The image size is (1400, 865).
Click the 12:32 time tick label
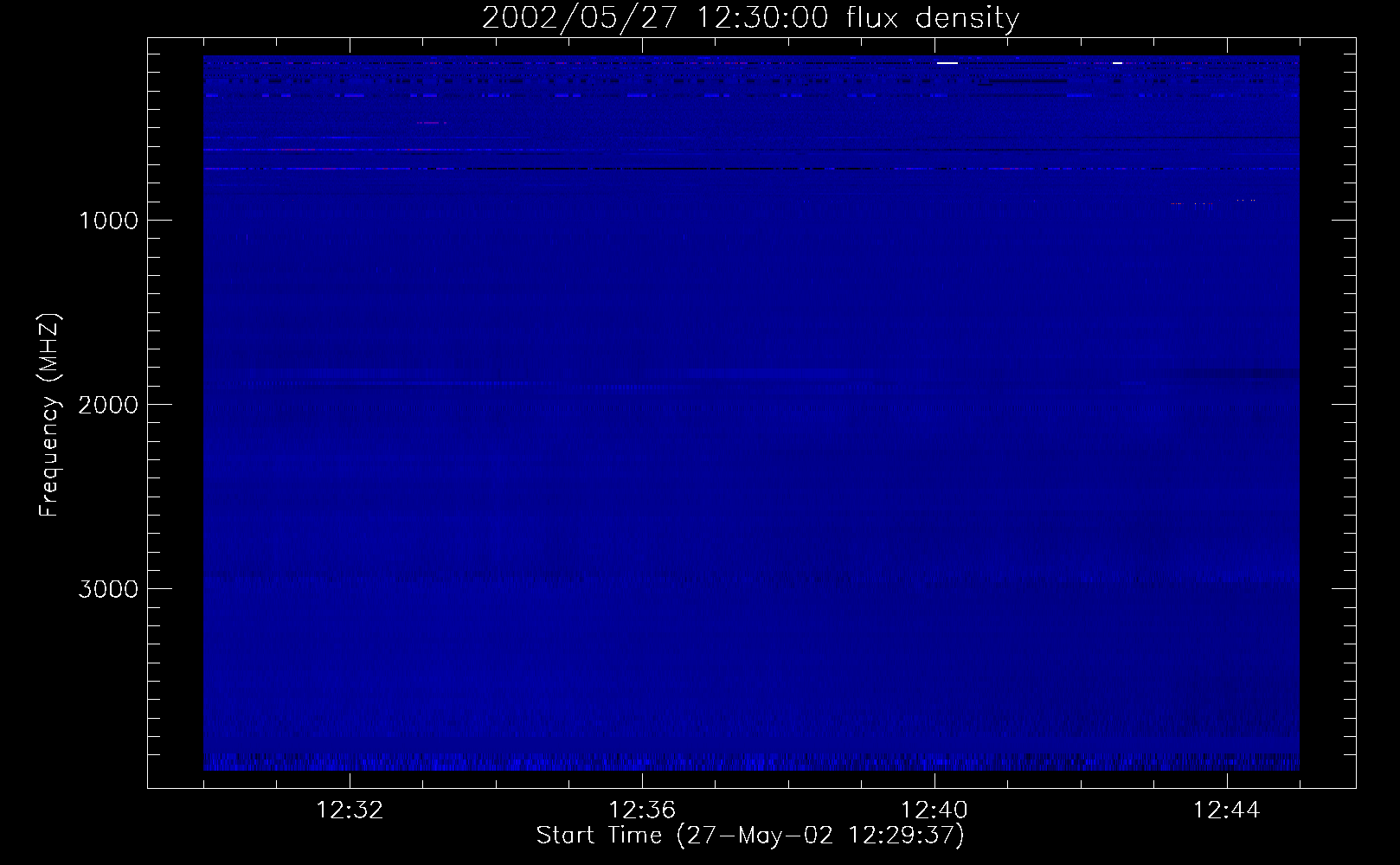coord(350,811)
